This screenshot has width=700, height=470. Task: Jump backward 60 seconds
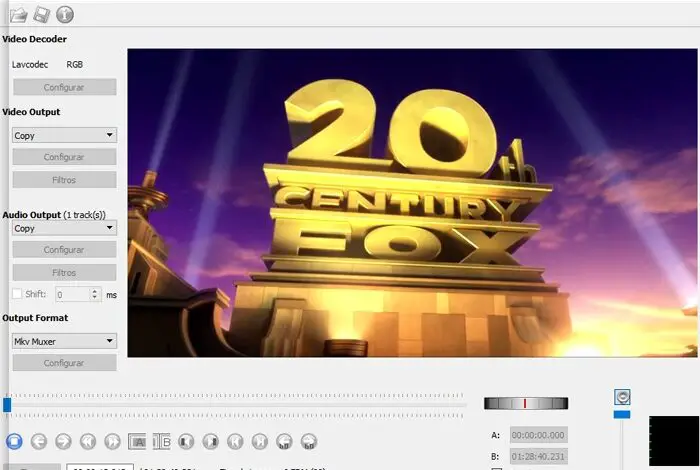pyautogui.click(x=284, y=441)
